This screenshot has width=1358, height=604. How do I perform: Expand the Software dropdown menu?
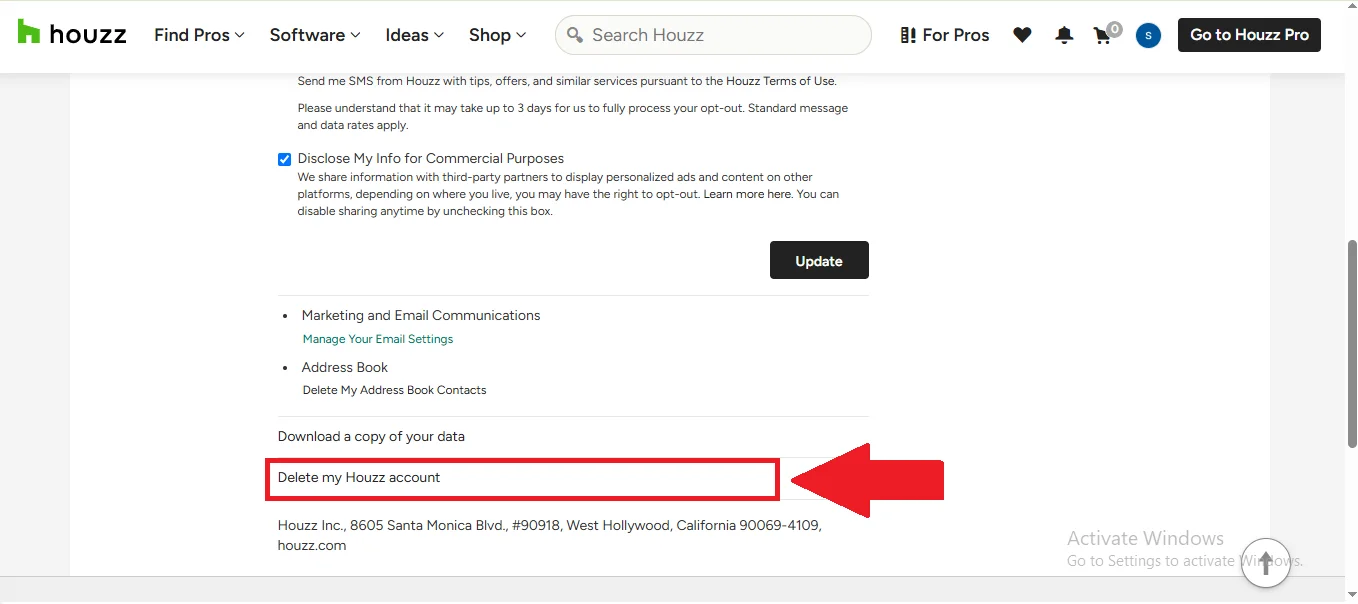(314, 35)
